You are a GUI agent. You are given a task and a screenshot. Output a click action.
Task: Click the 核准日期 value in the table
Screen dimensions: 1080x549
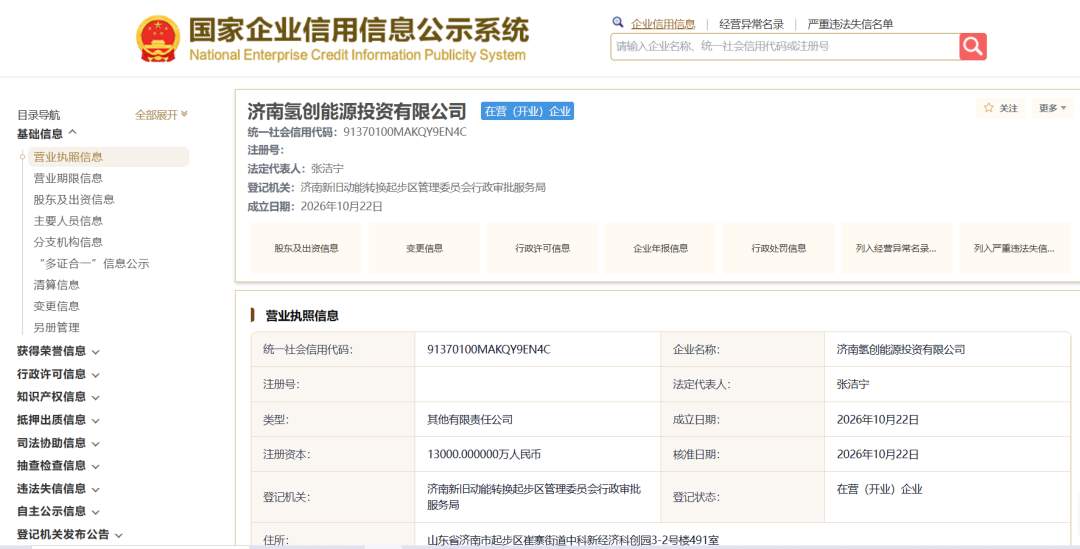[x=878, y=455]
